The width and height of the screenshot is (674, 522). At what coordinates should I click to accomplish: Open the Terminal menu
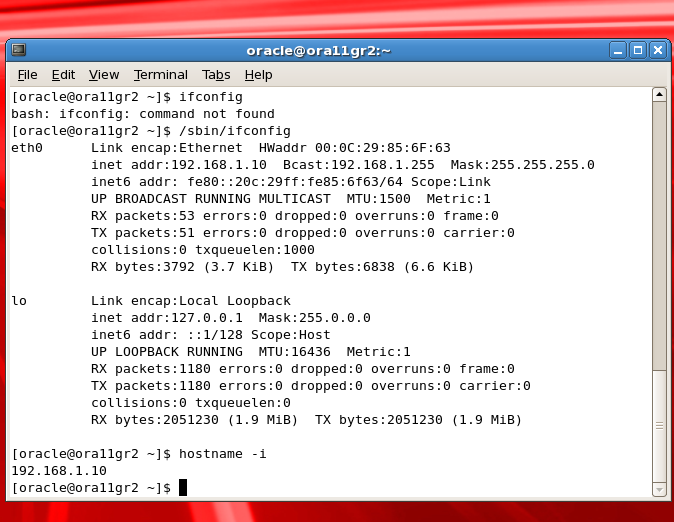[x=161, y=75]
